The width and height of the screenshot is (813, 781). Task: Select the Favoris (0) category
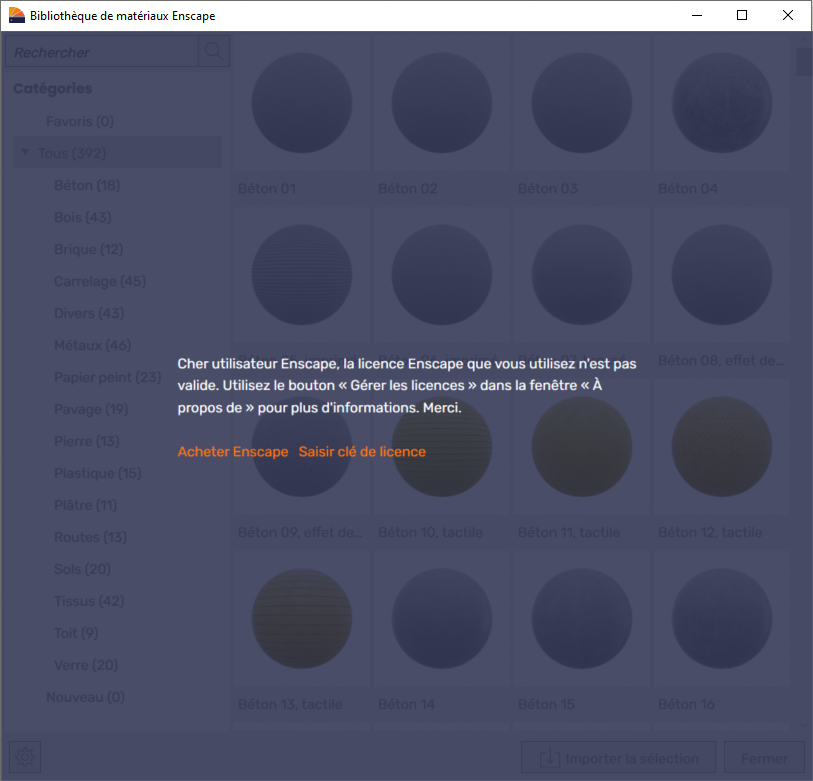[80, 121]
